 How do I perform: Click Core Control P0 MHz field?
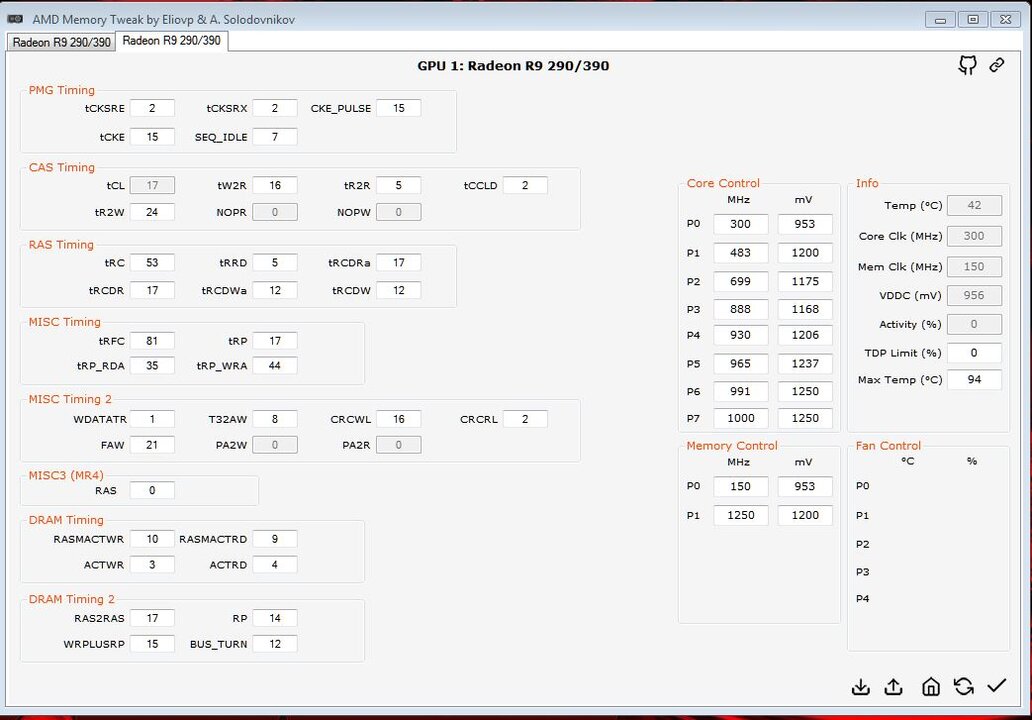tap(740, 224)
